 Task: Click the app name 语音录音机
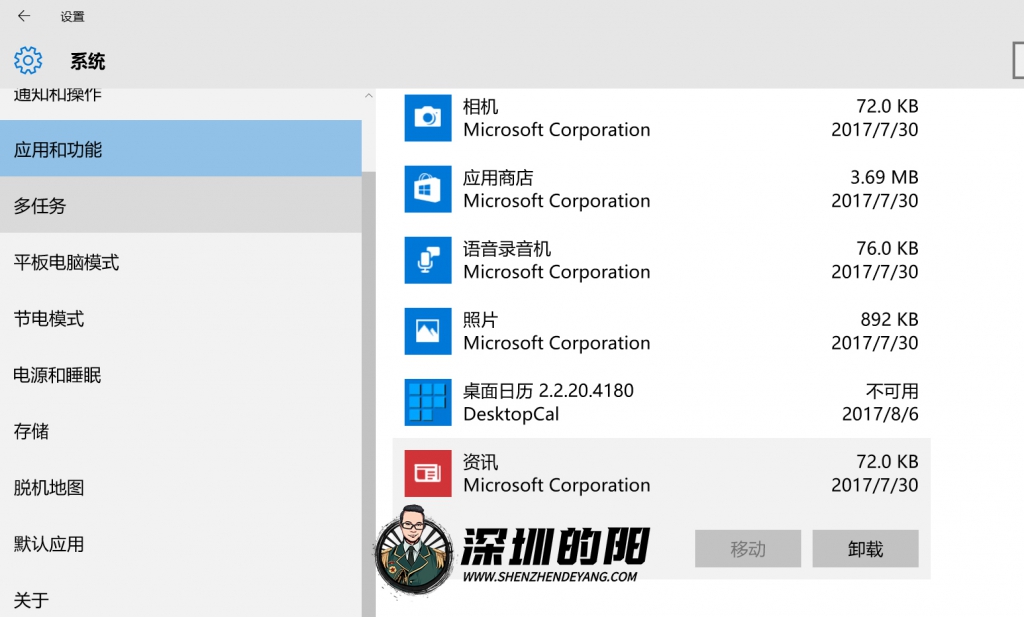coord(507,248)
